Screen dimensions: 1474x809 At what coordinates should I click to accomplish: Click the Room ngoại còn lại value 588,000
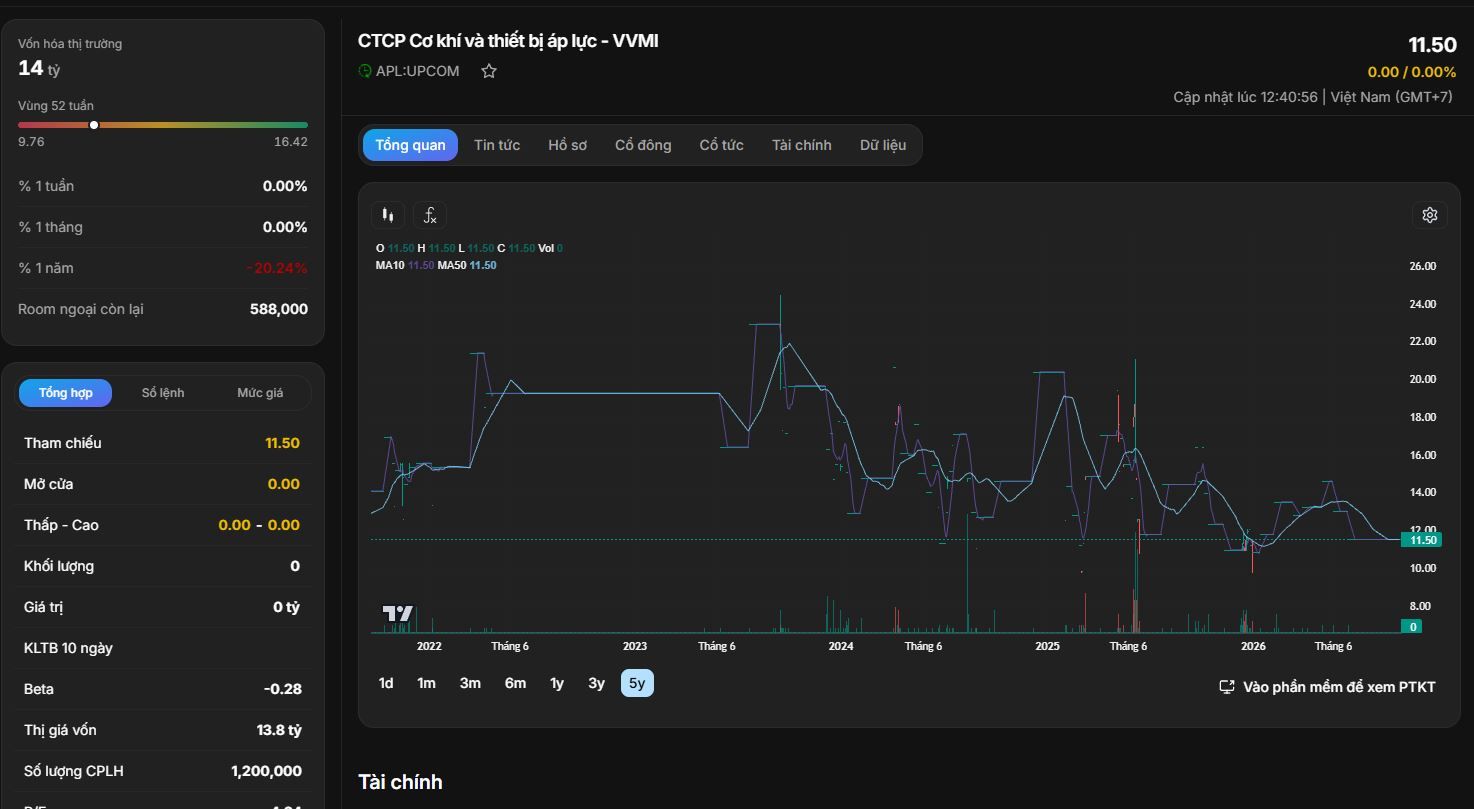click(x=279, y=309)
